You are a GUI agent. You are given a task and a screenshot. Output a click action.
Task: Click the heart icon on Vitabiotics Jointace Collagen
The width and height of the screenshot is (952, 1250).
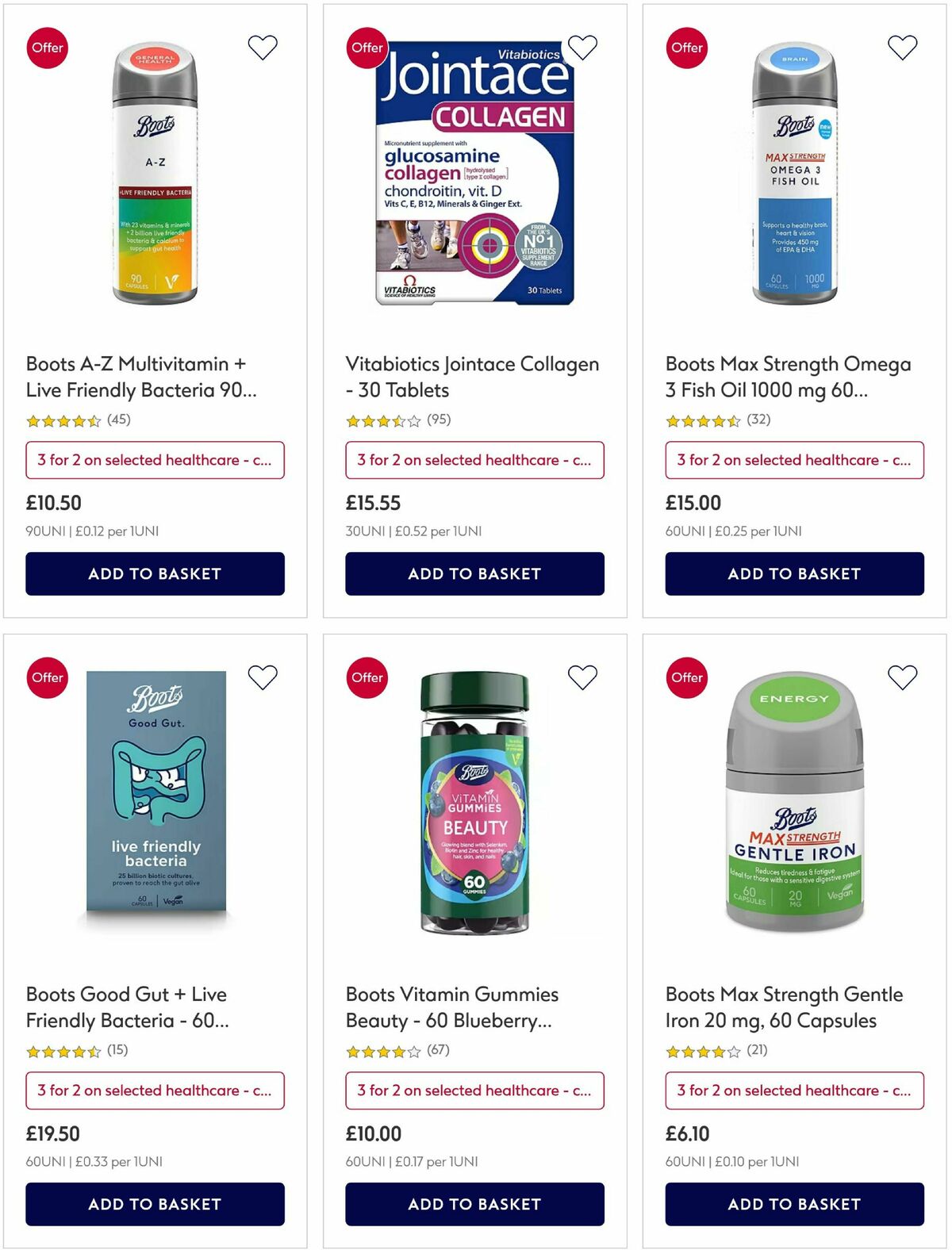[x=583, y=47]
